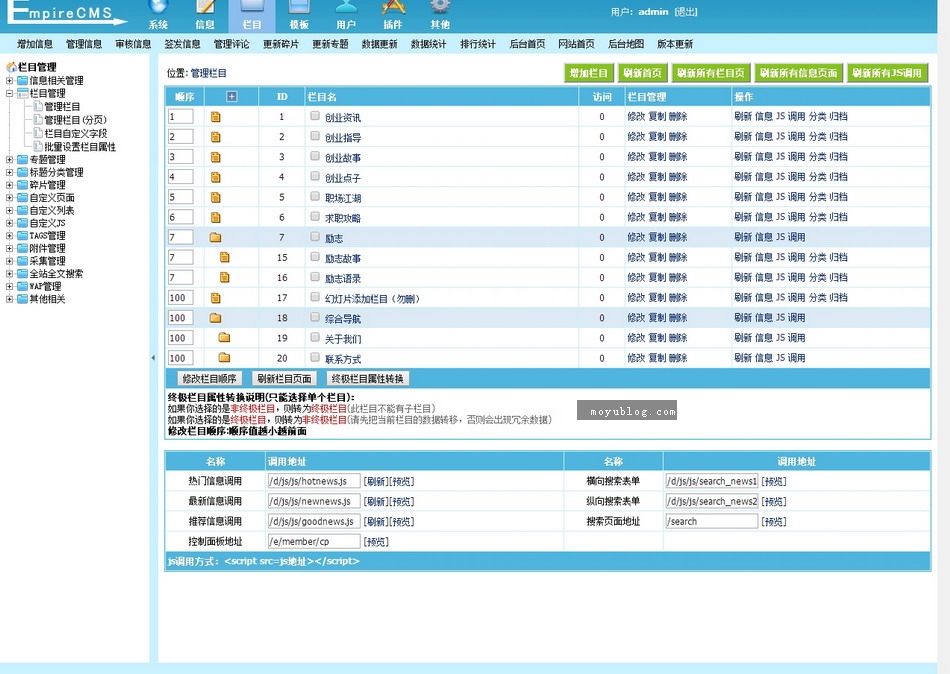
Task: Expand the TAGS管理 tree node
Action: [9, 236]
